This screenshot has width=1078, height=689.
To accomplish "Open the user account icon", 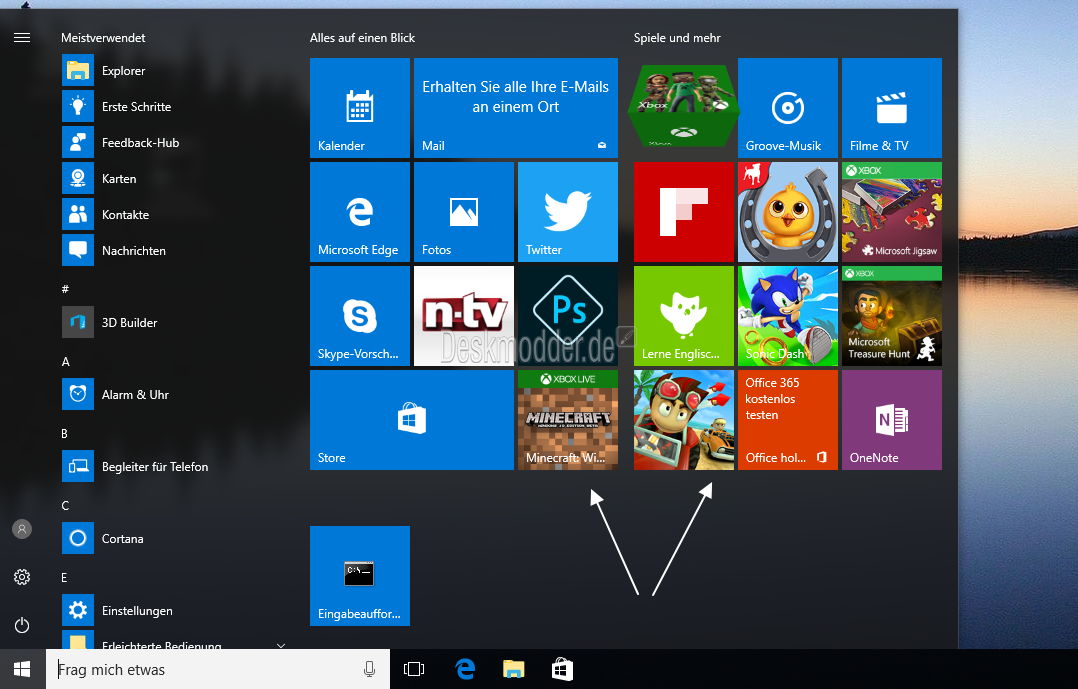I will (x=22, y=529).
